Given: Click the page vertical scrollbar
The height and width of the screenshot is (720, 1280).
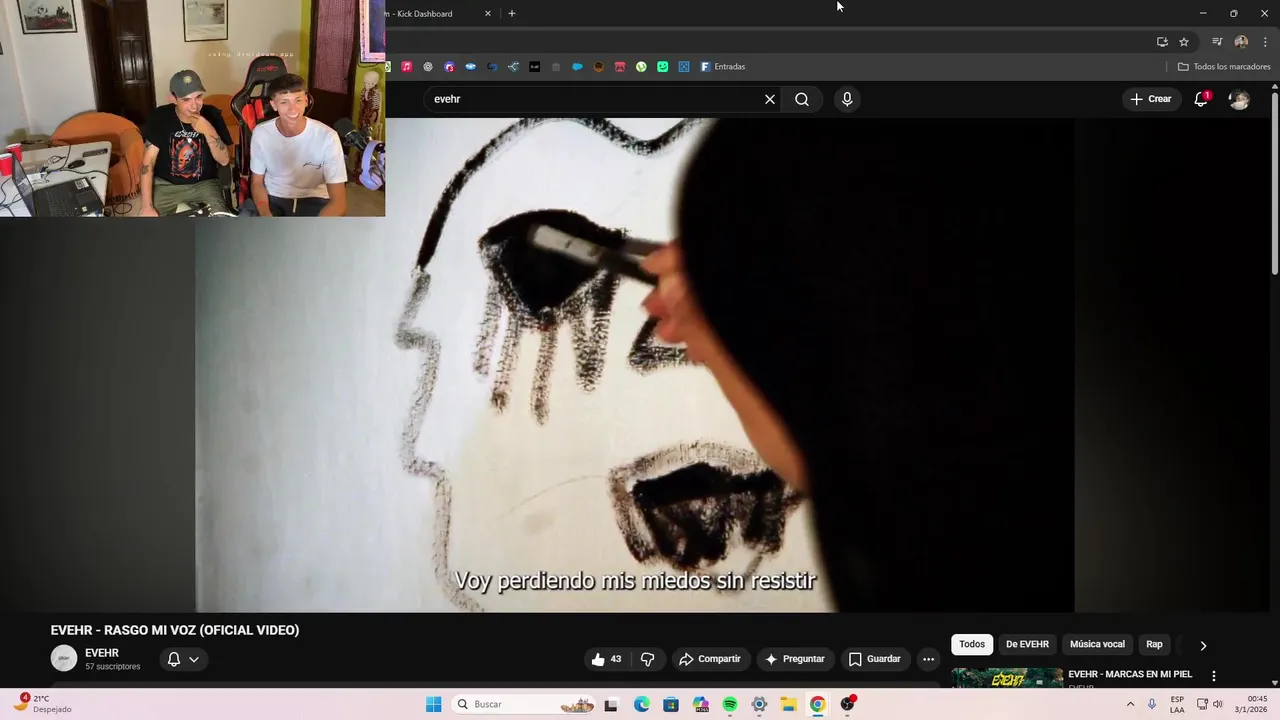Looking at the screenshot, I should 1275,182.
